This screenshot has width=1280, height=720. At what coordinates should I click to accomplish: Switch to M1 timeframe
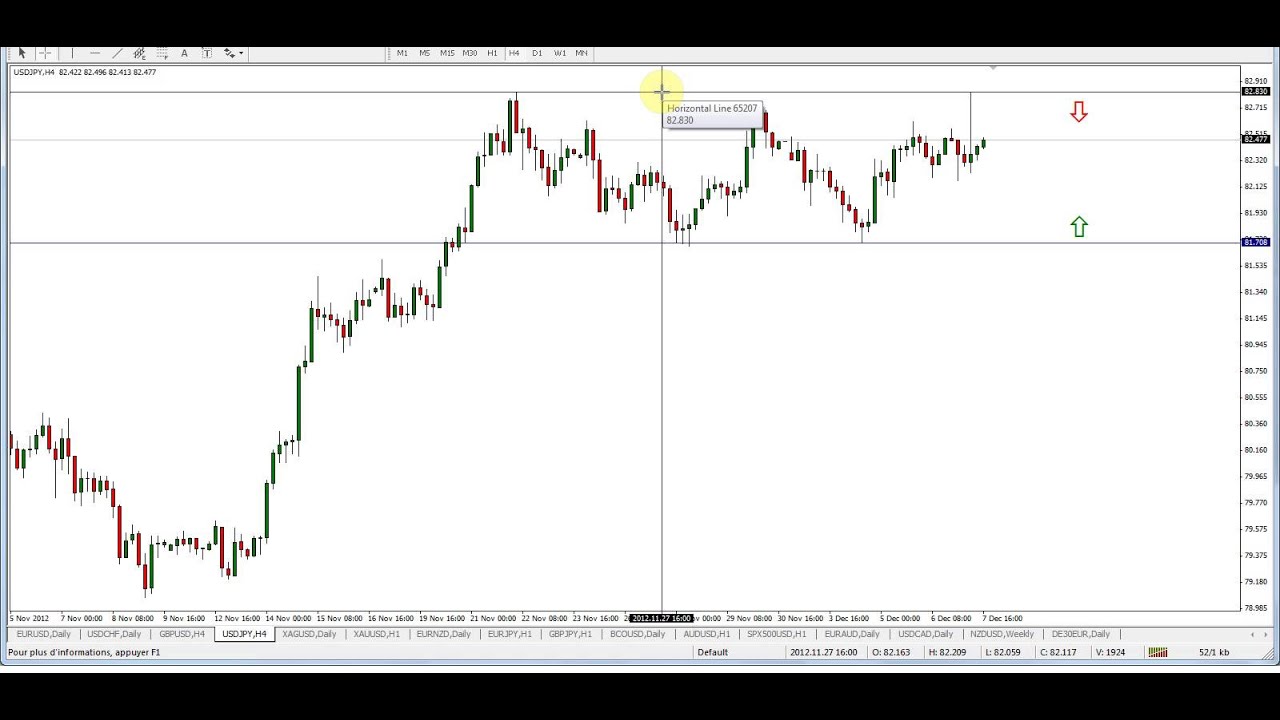point(402,53)
